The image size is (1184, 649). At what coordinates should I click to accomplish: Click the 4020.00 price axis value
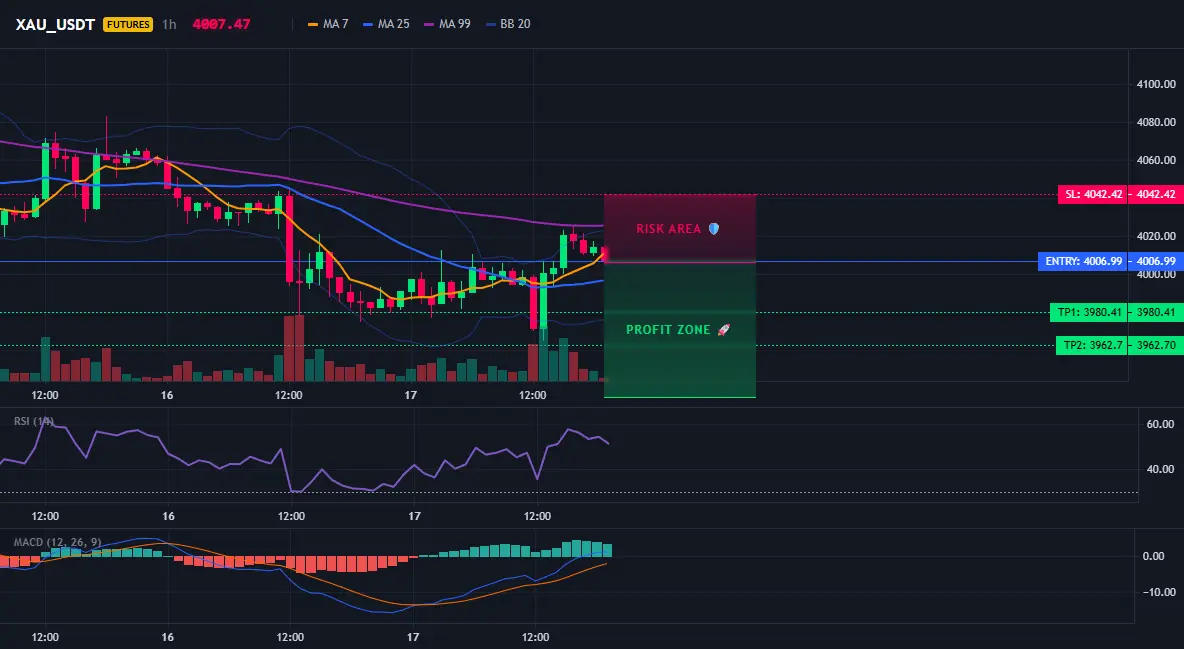(x=1156, y=236)
